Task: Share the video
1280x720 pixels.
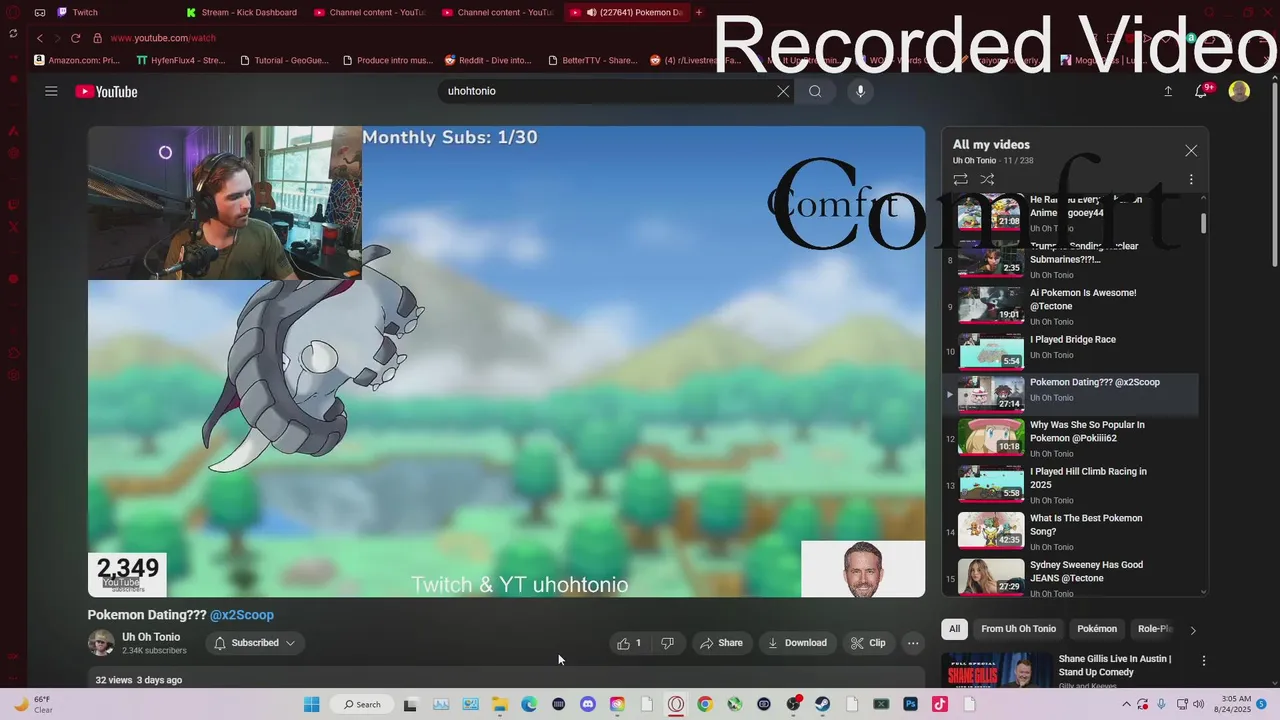Action: 721,643
